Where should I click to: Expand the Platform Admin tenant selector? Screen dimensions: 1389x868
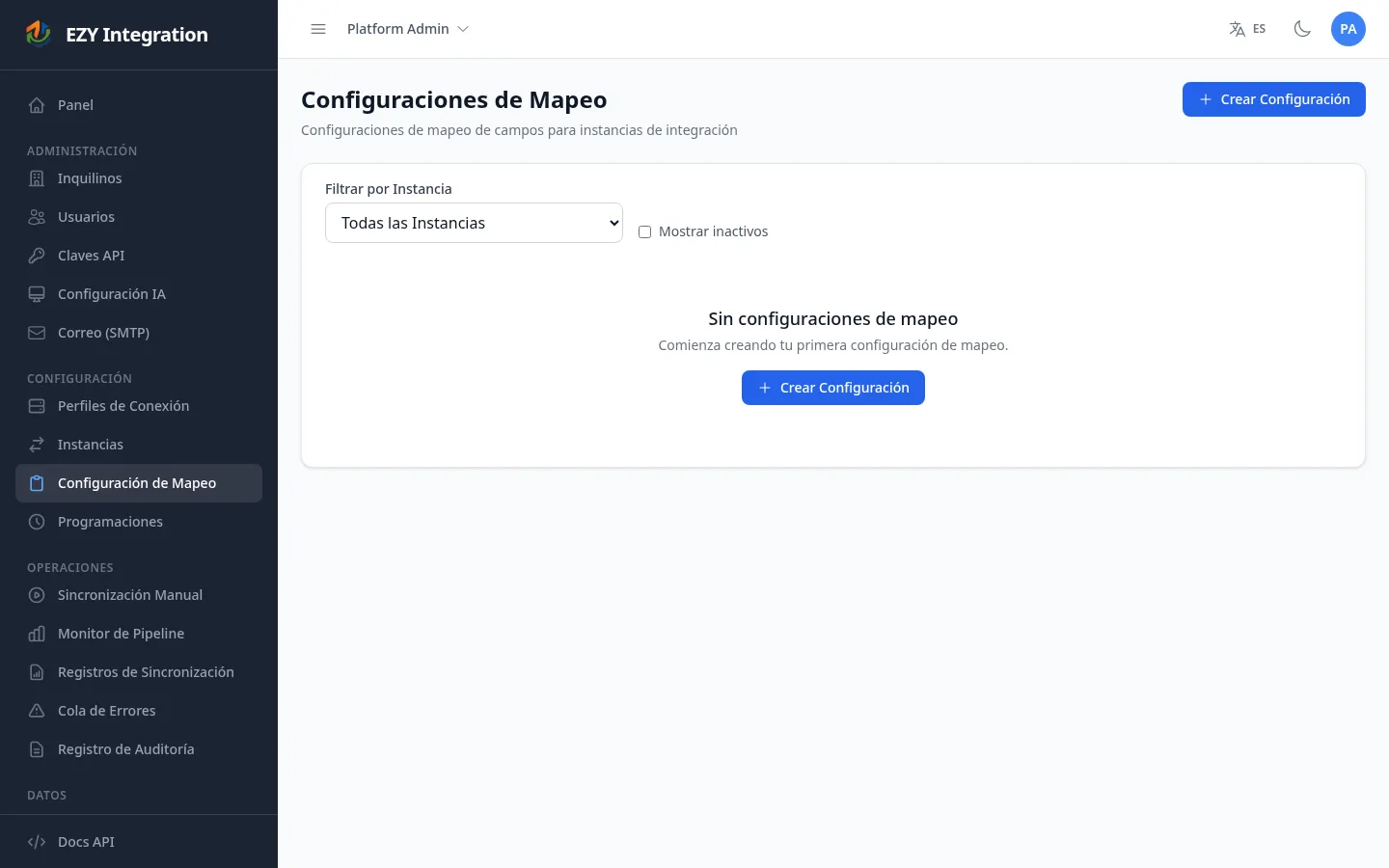pos(408,29)
